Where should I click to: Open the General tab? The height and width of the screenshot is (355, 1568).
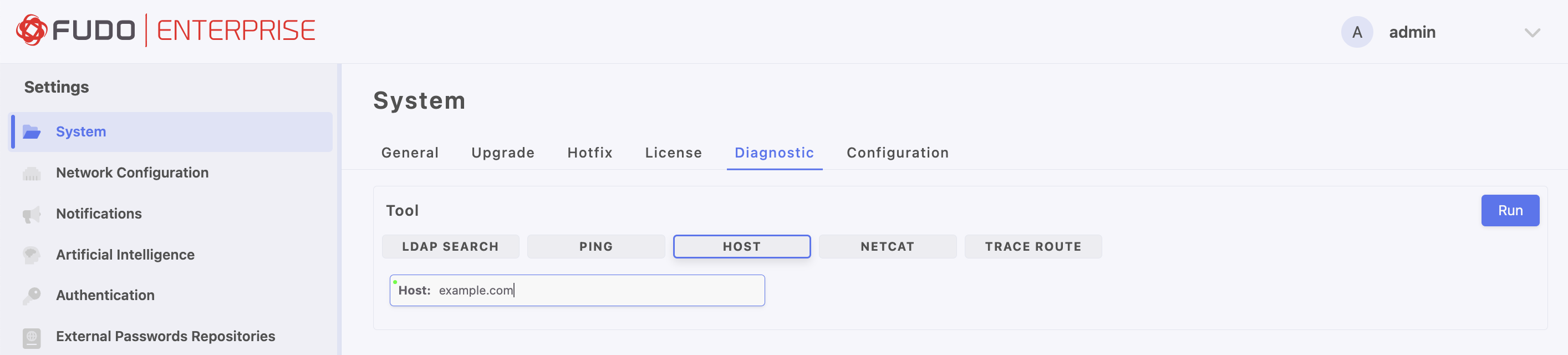click(x=410, y=153)
